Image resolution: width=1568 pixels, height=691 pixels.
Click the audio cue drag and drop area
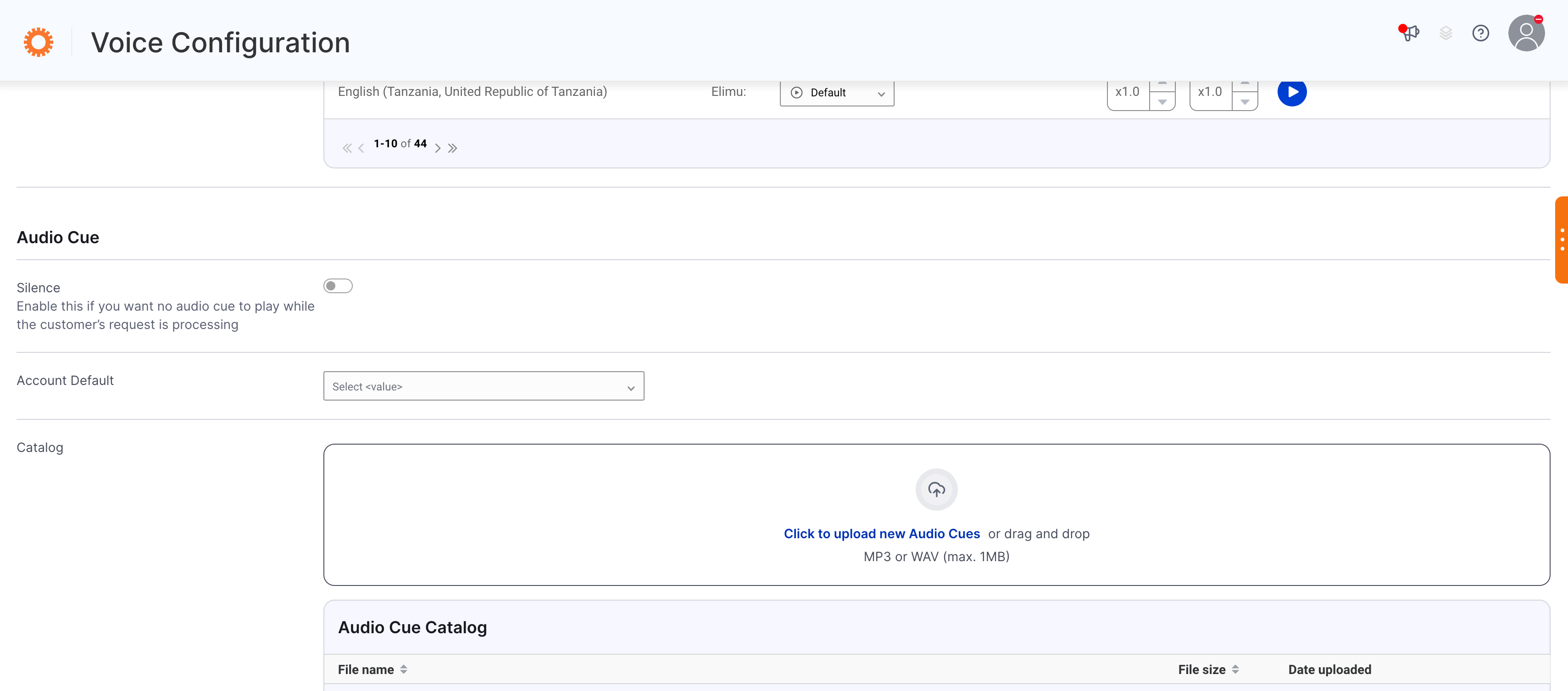pos(936,514)
